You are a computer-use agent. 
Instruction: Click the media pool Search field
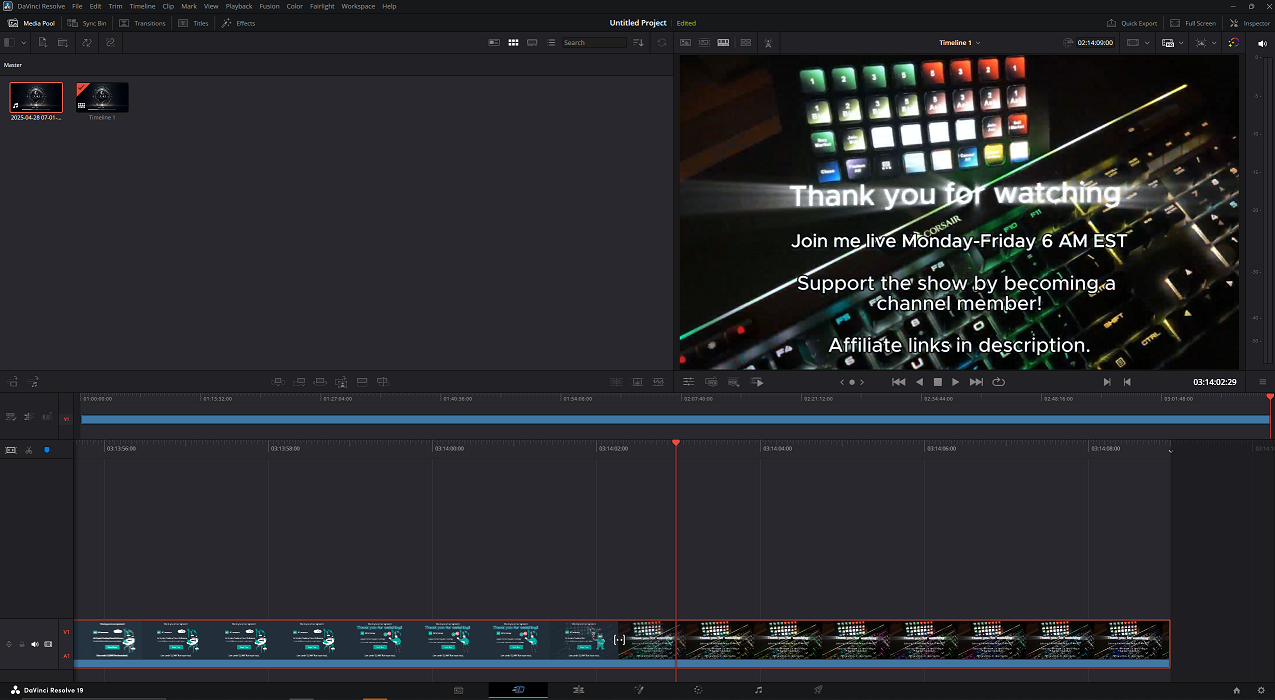pyautogui.click(x=594, y=42)
